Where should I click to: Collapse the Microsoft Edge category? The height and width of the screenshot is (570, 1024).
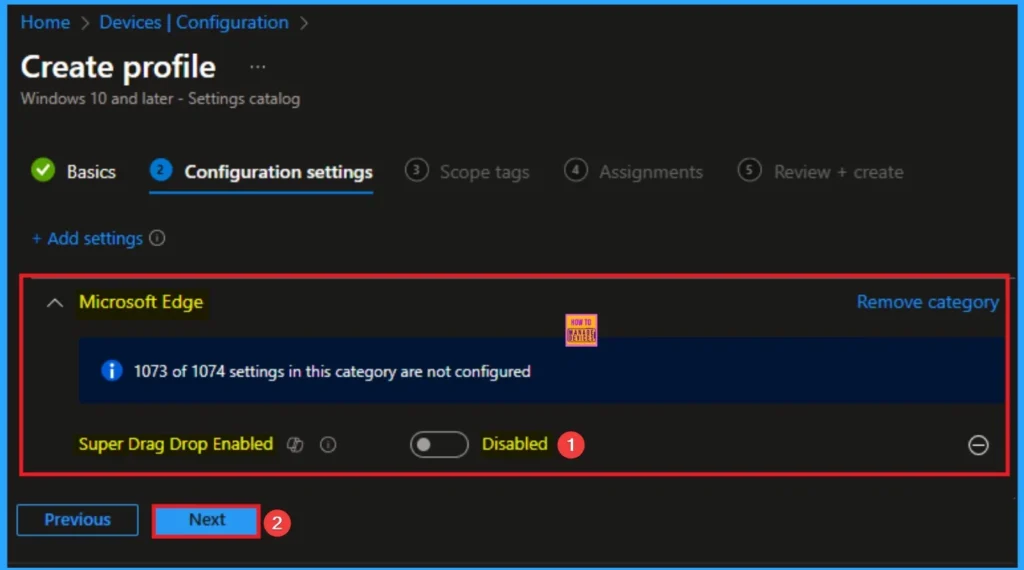click(x=55, y=302)
